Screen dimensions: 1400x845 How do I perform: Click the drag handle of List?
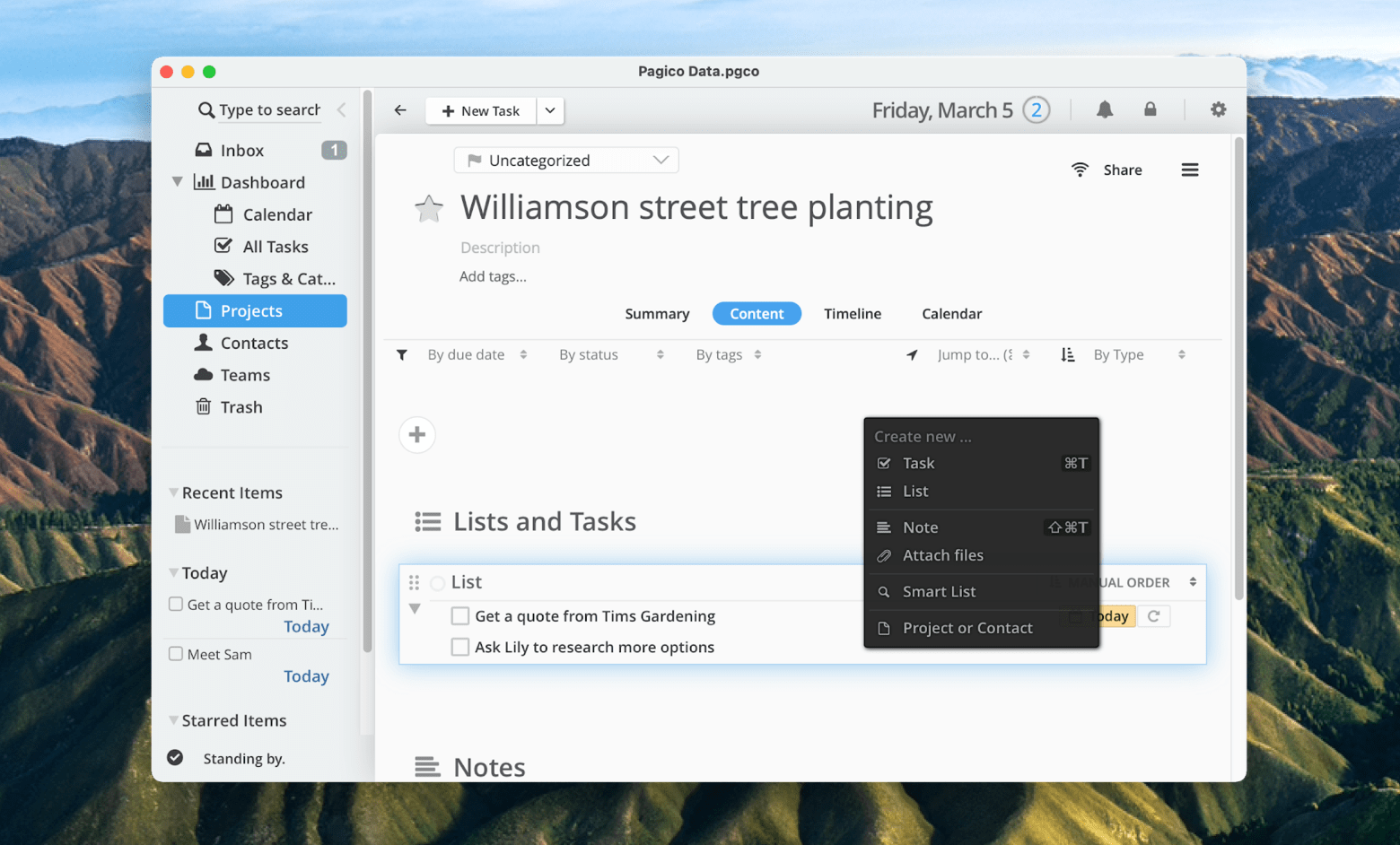click(414, 582)
